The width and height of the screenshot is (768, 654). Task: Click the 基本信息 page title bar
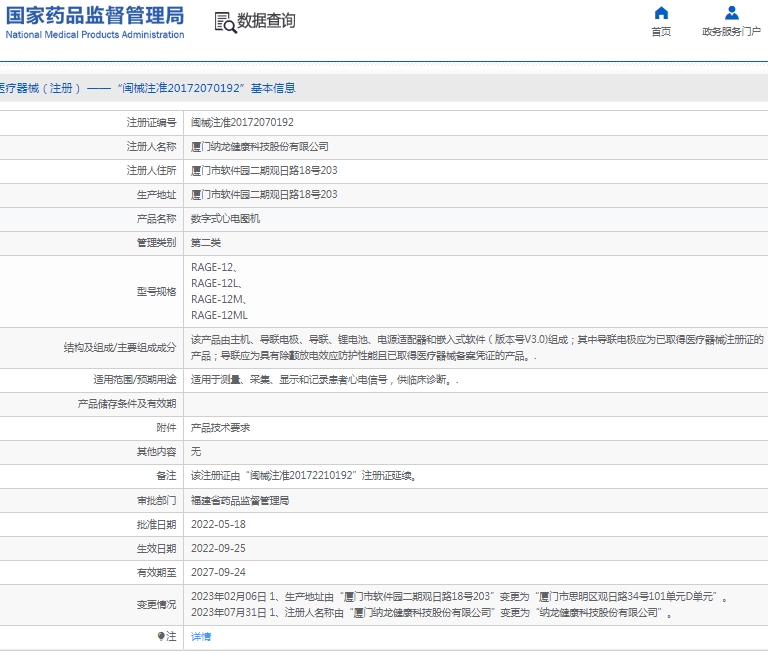(x=384, y=88)
